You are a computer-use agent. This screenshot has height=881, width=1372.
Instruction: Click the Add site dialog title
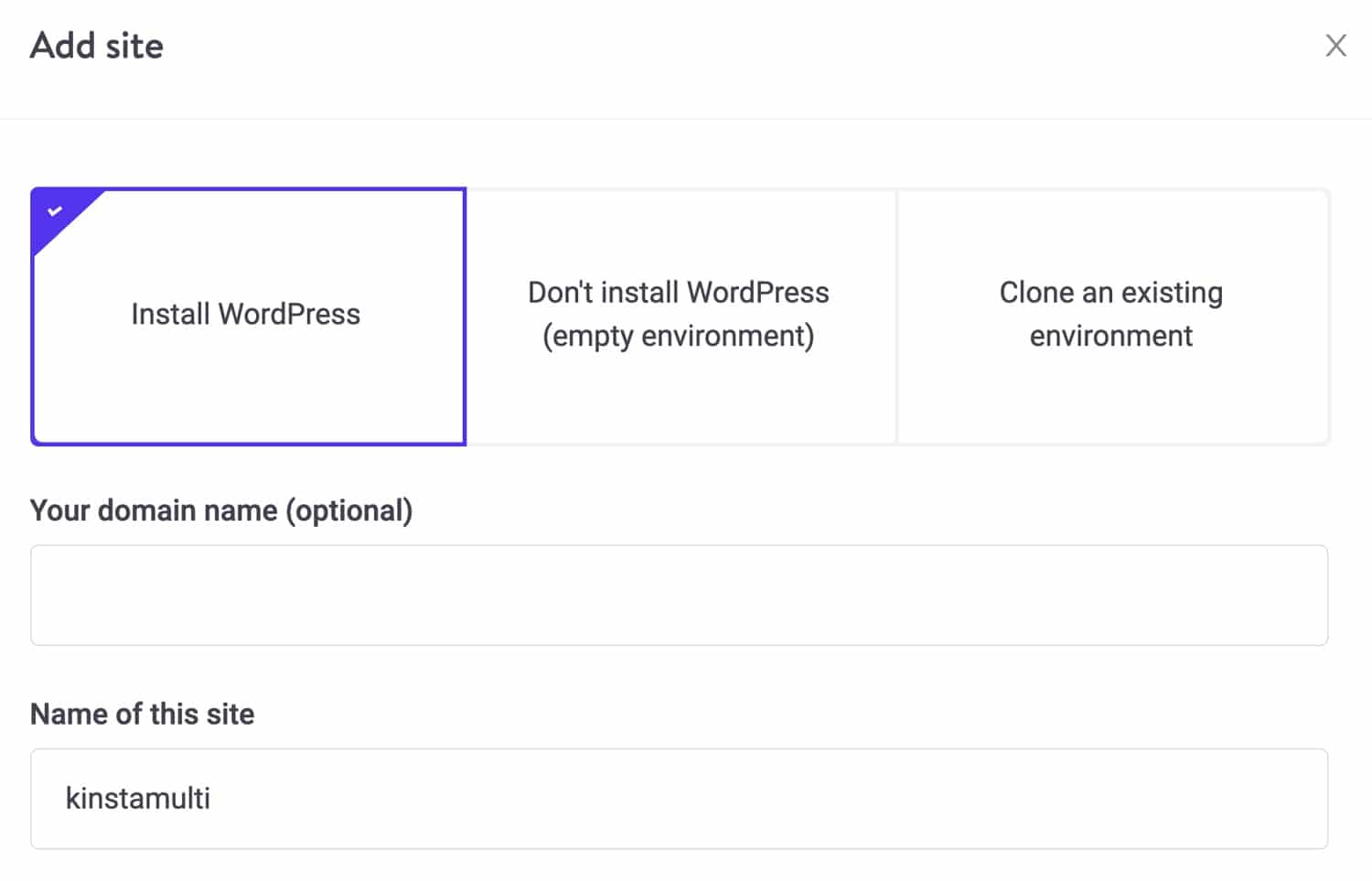[97, 45]
